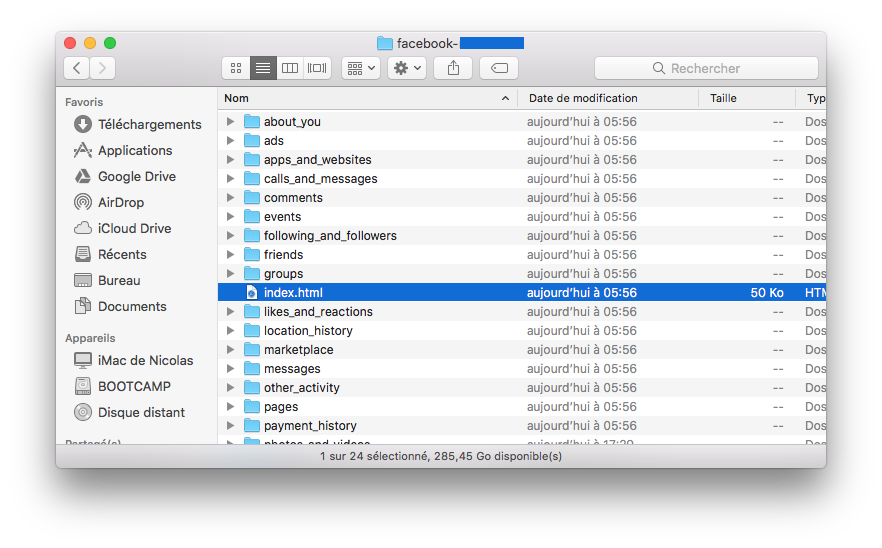This screenshot has height=548, width=882.
Task: Switch to icon view mode
Action: coord(236,68)
